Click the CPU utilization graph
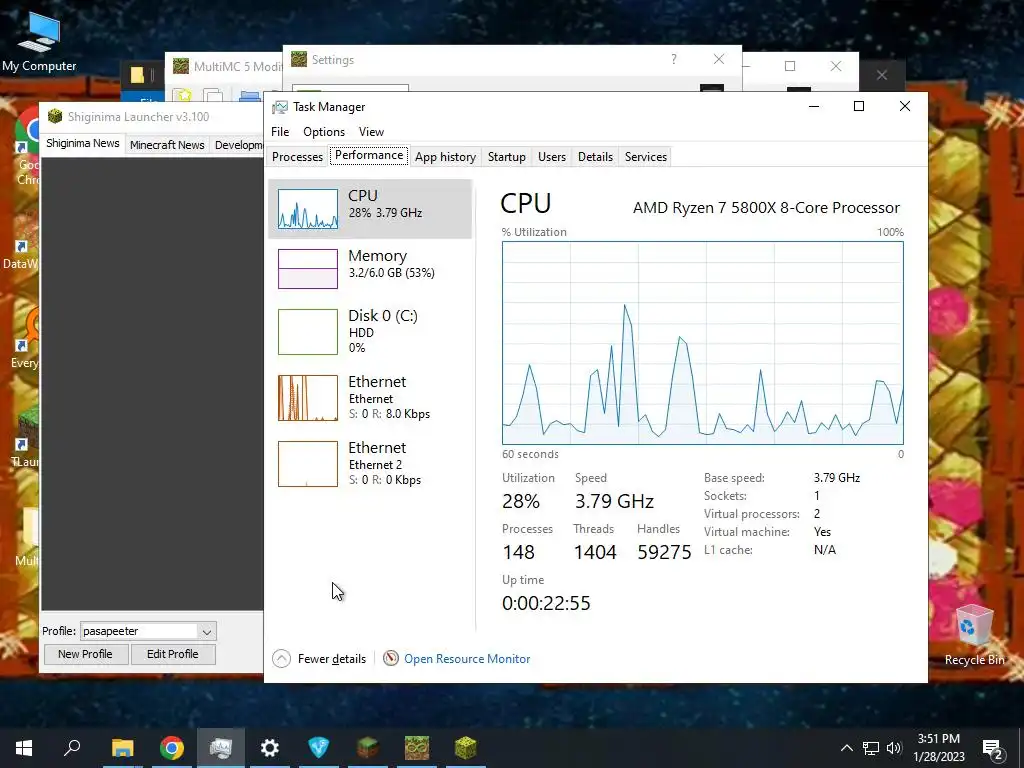Screen dimensions: 1024x768 [703, 343]
